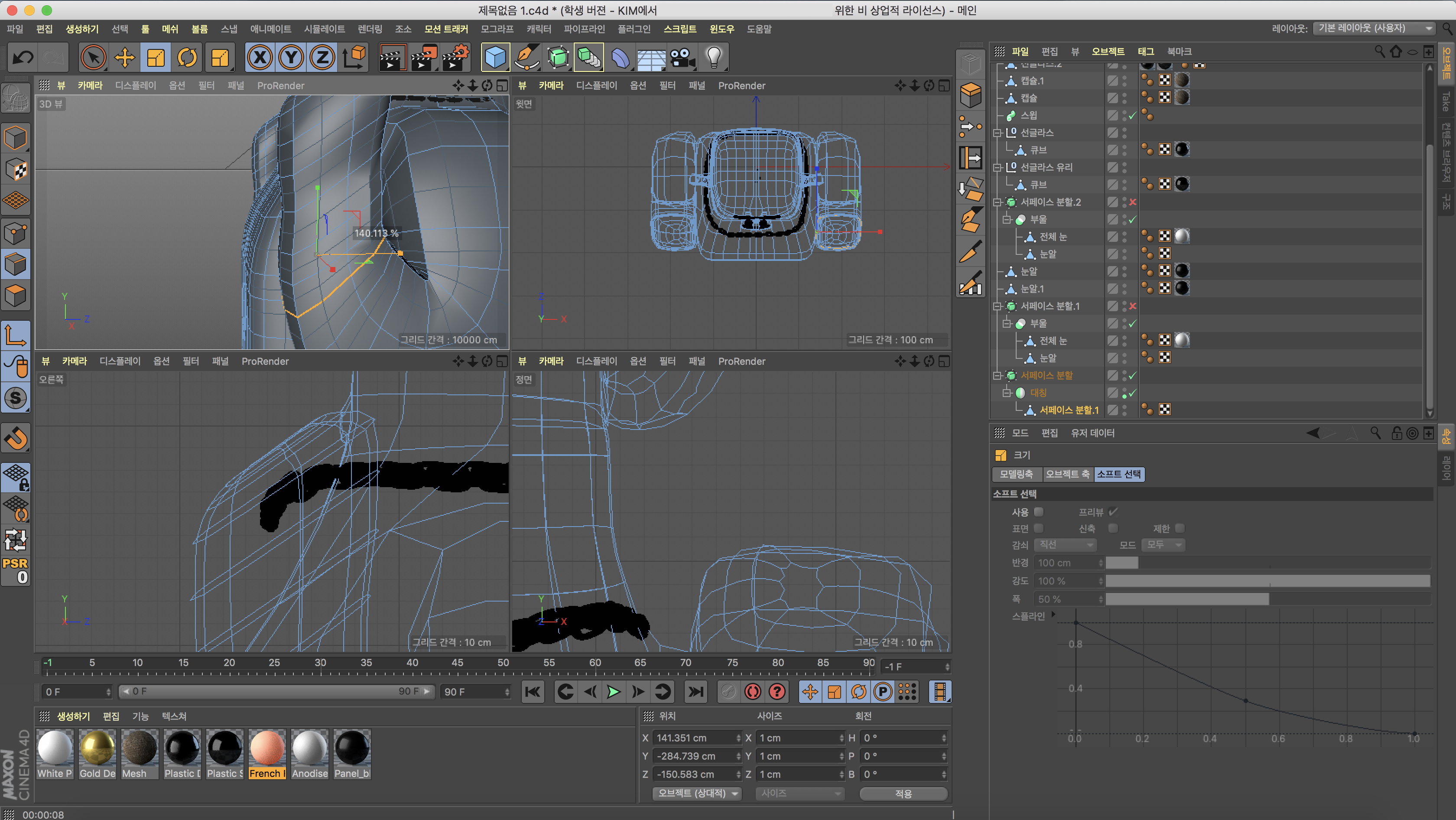Viewport: 1456px width, 820px height.
Task: Select the Gold material swatch
Action: click(97, 753)
